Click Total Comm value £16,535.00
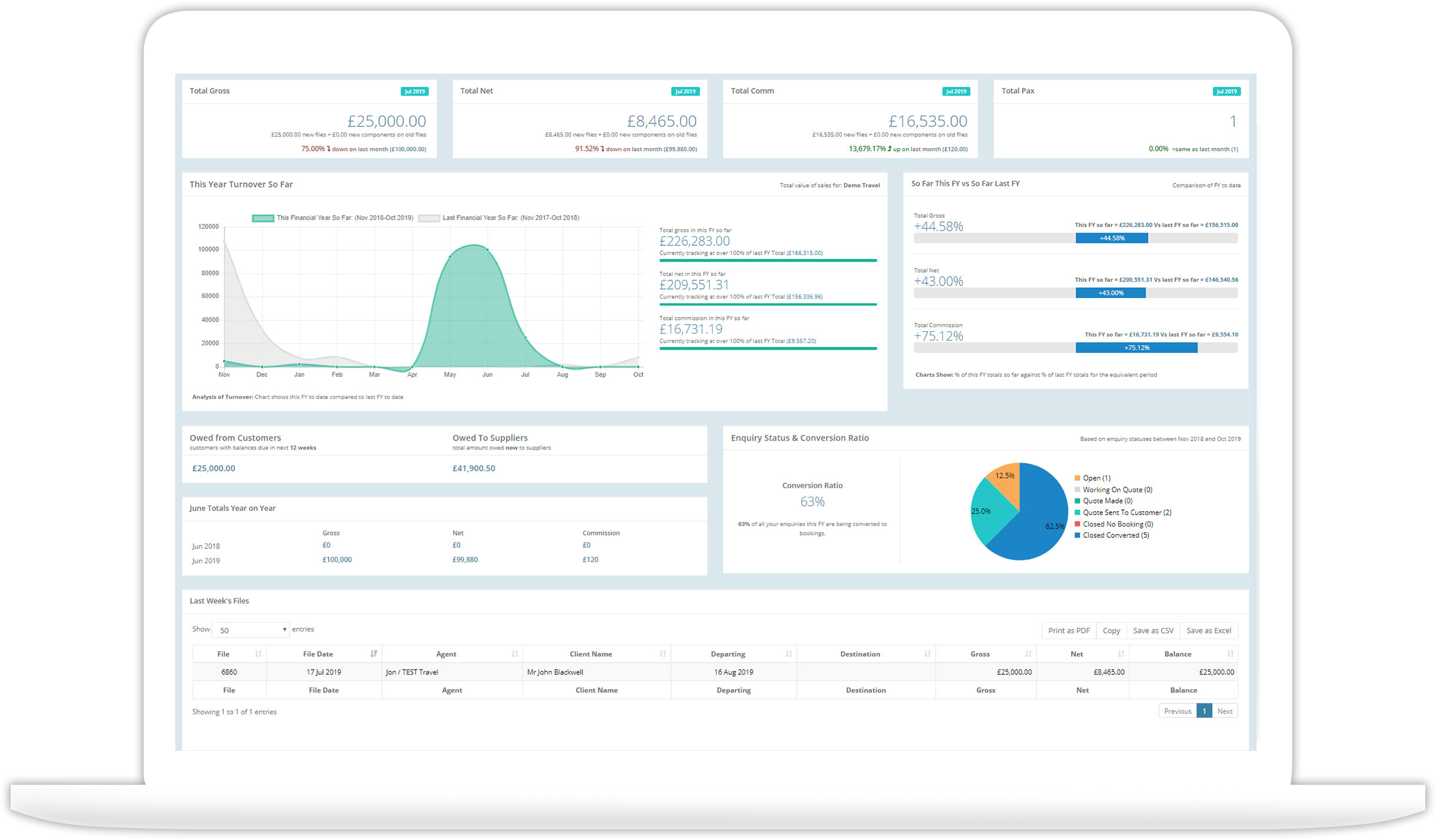 pyautogui.click(x=928, y=121)
